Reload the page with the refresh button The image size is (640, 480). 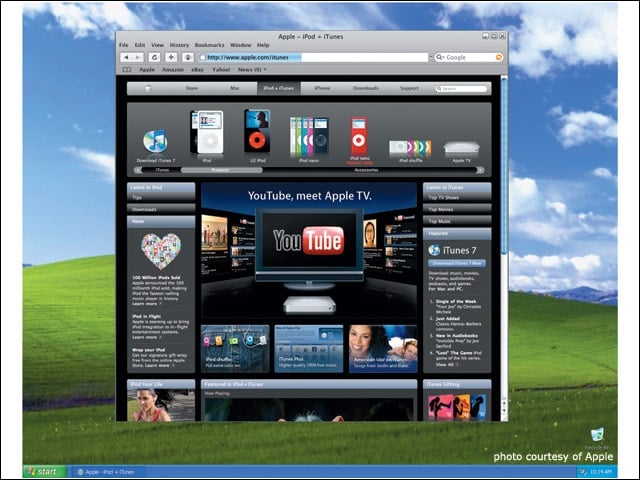tap(154, 58)
